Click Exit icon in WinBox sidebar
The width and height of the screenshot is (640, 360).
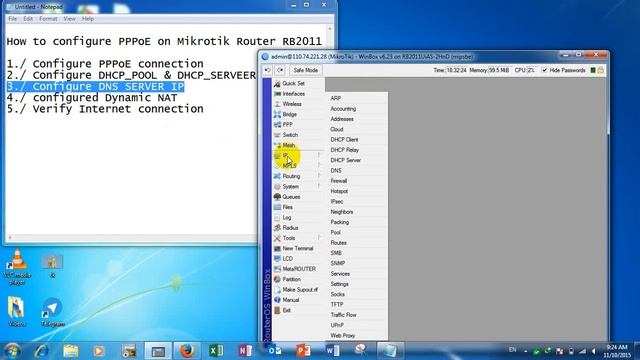(277, 310)
